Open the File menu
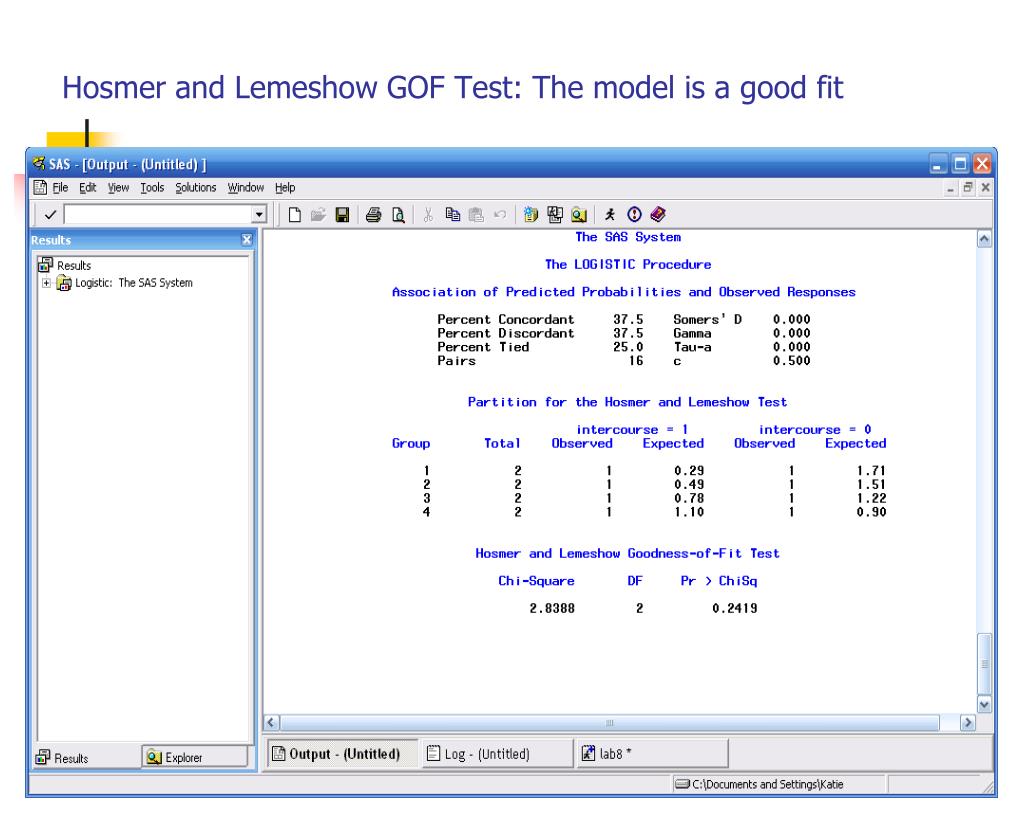Screen dimensions: 1023x825 [x=60, y=188]
